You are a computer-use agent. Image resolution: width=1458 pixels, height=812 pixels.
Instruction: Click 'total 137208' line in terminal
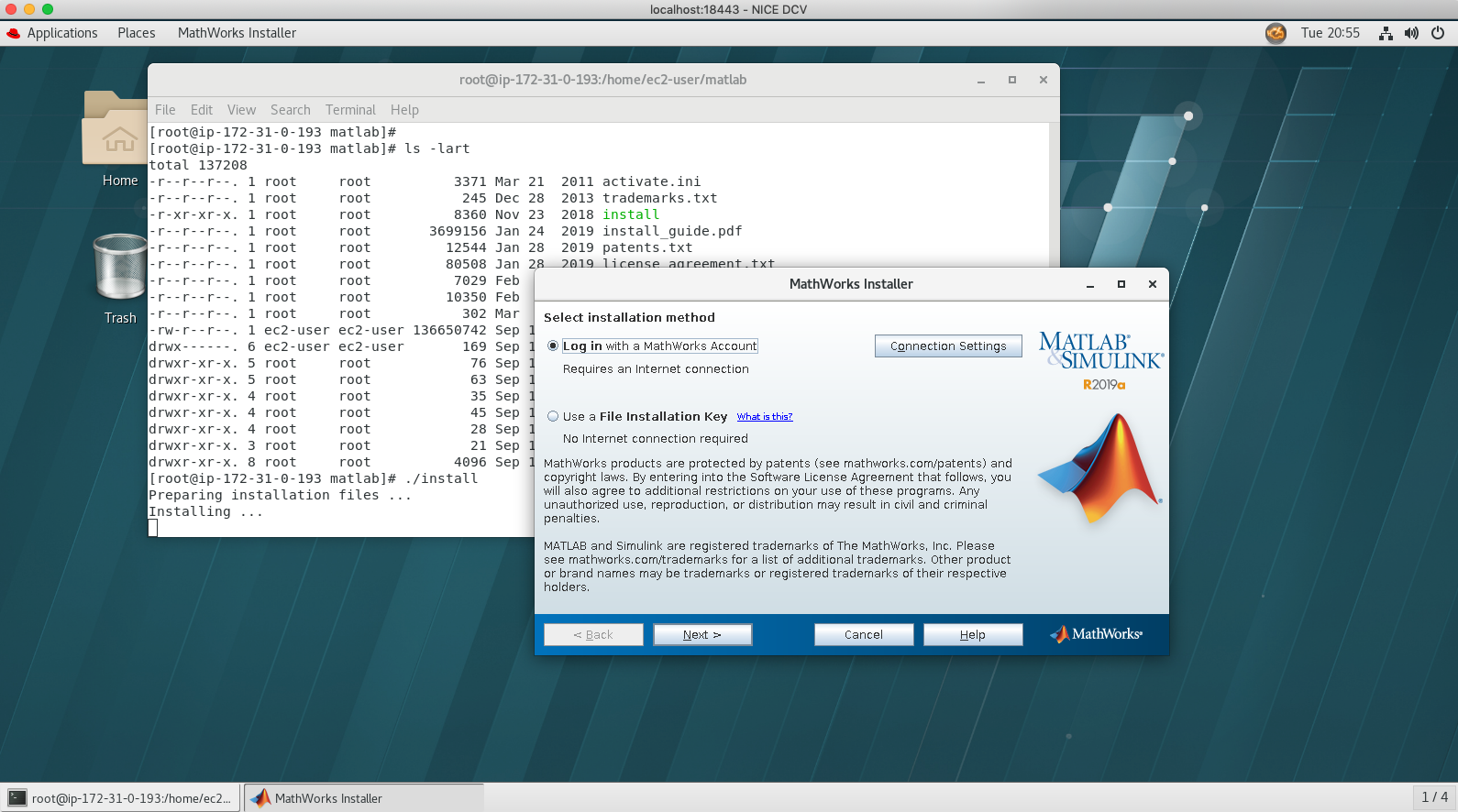coord(198,165)
